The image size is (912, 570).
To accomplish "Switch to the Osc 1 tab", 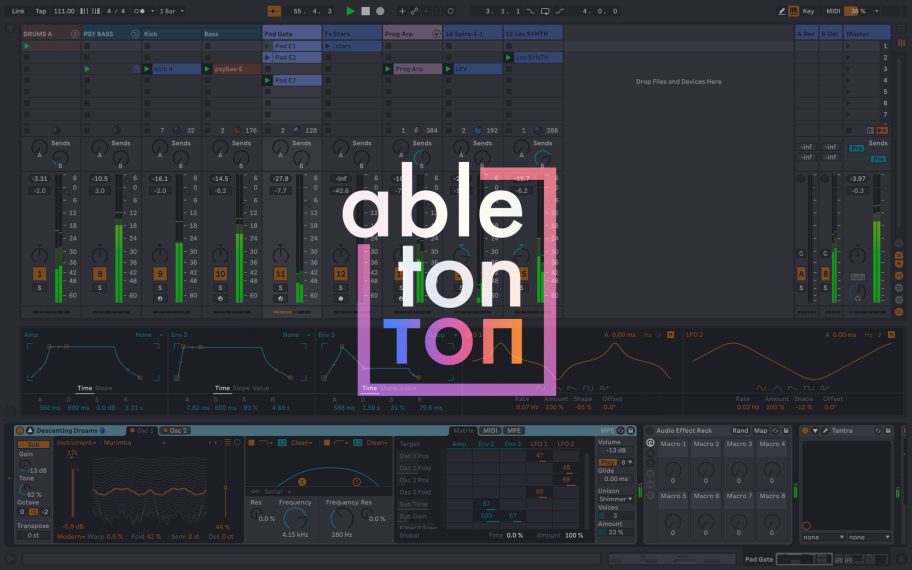I will click(142, 430).
